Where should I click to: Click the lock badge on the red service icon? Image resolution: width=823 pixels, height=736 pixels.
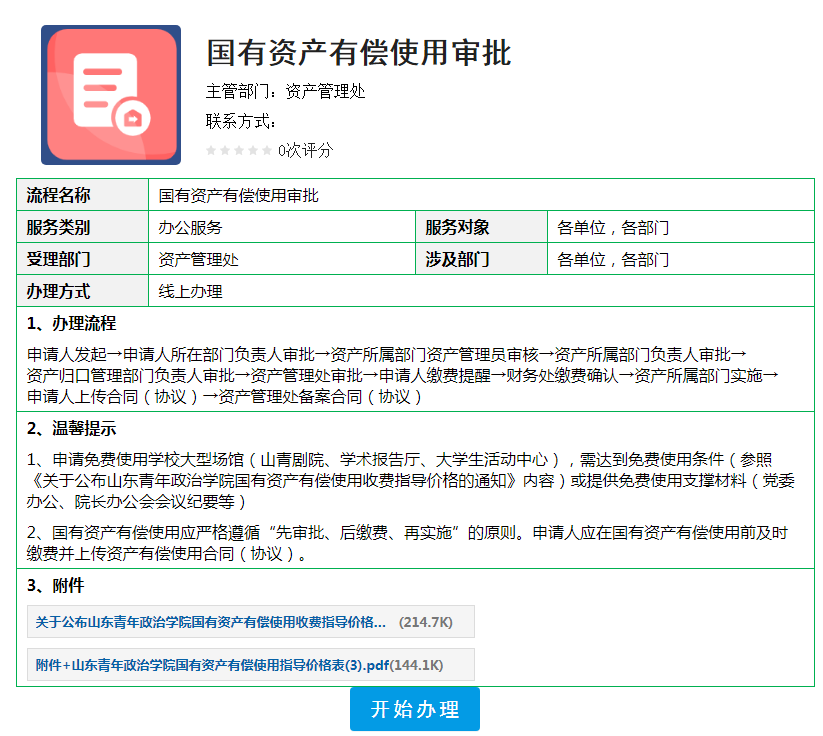pos(130,115)
